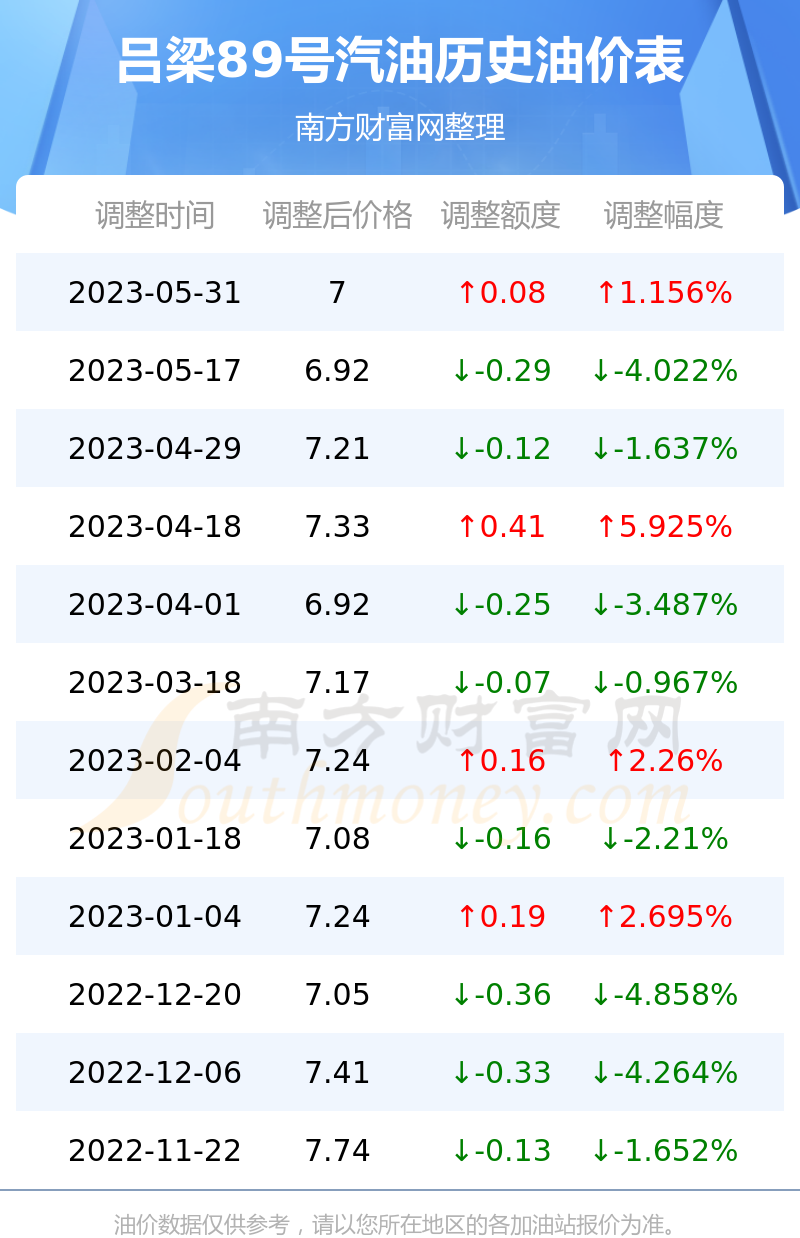This screenshot has height=1238, width=800.
Task: Click the green ↓-4.858% percentage
Action: point(664,995)
